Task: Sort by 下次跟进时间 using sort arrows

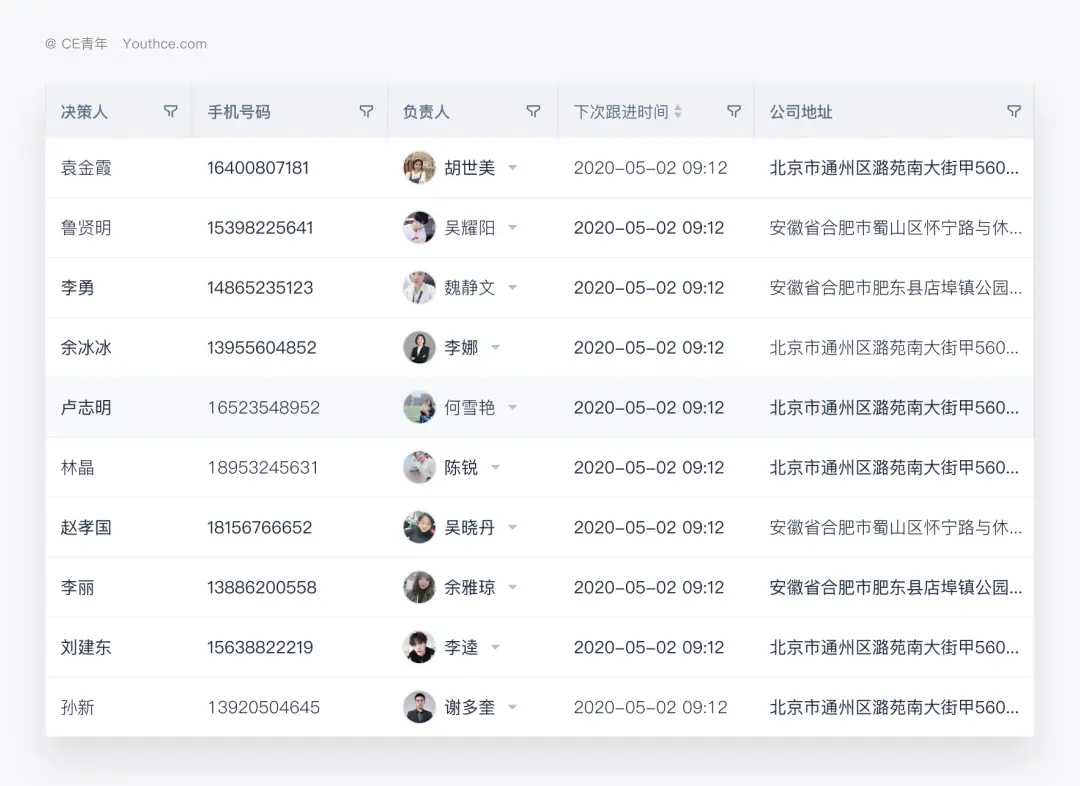Action: (678, 112)
